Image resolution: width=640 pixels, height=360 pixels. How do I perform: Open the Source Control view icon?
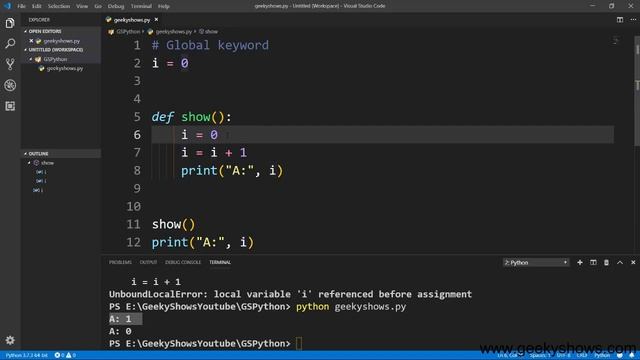click(x=10, y=64)
